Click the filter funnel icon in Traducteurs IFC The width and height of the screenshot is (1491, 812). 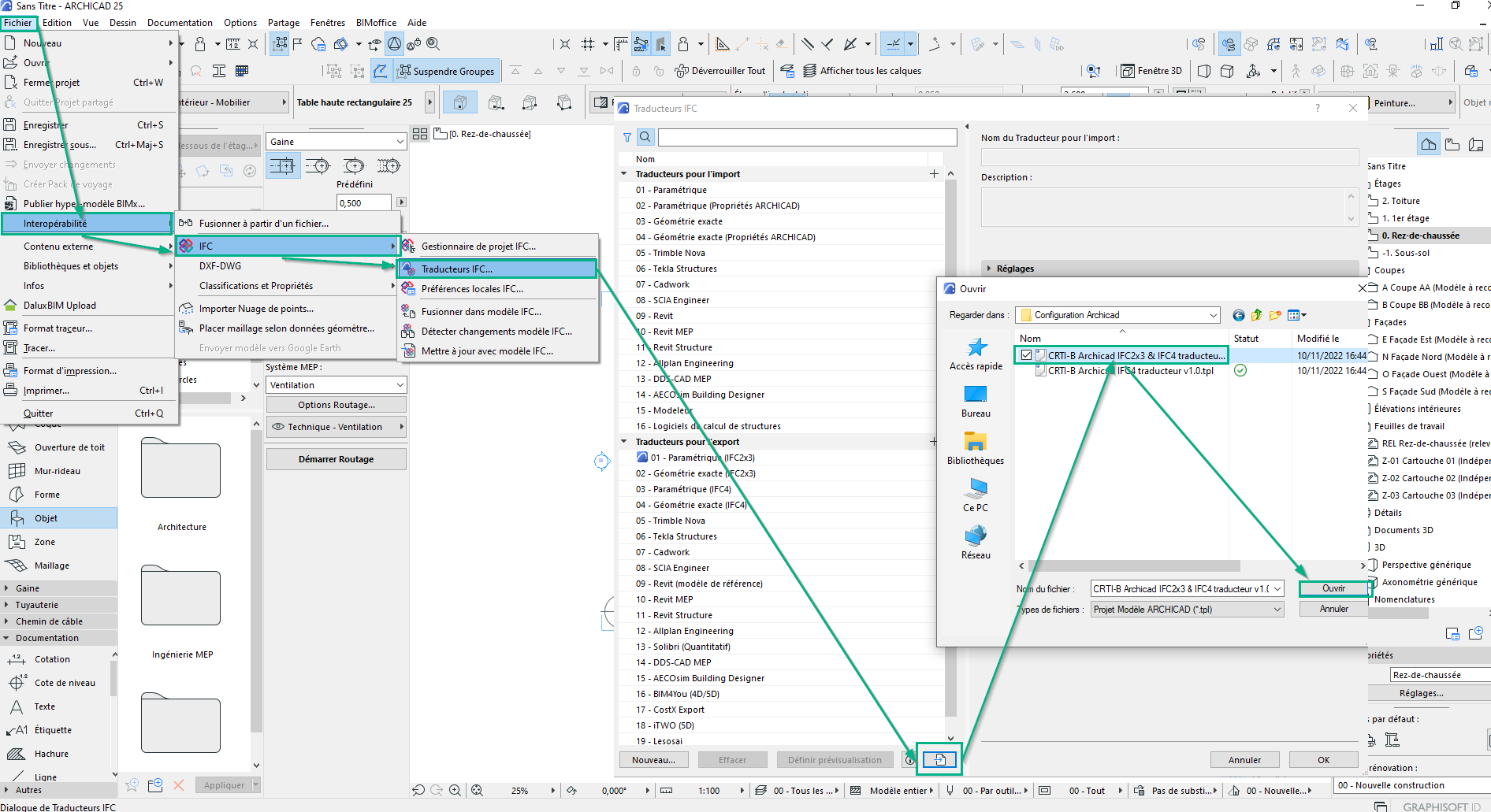627,137
